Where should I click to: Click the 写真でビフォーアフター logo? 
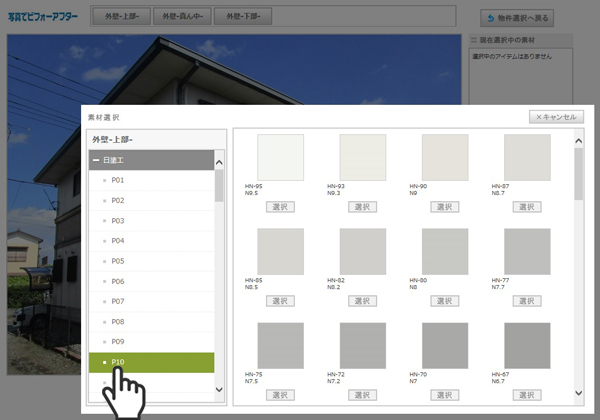tap(42, 17)
